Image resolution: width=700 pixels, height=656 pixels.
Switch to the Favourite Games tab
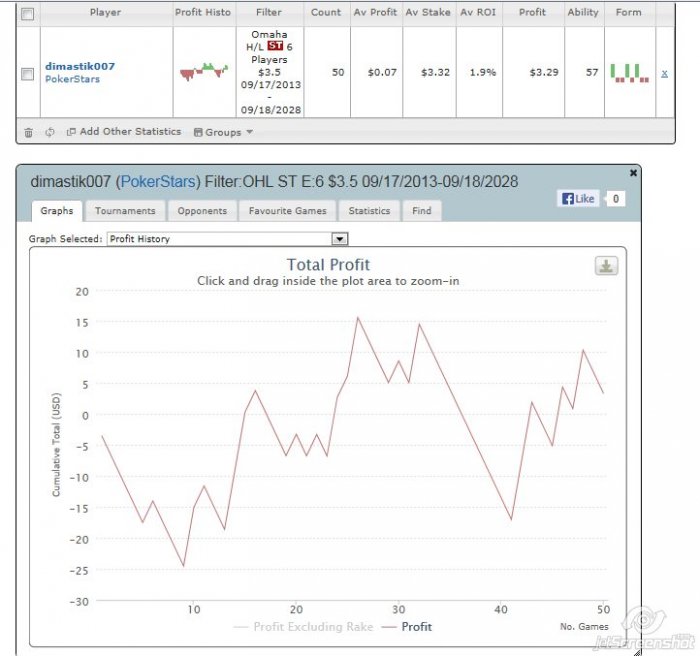pyautogui.click(x=288, y=211)
